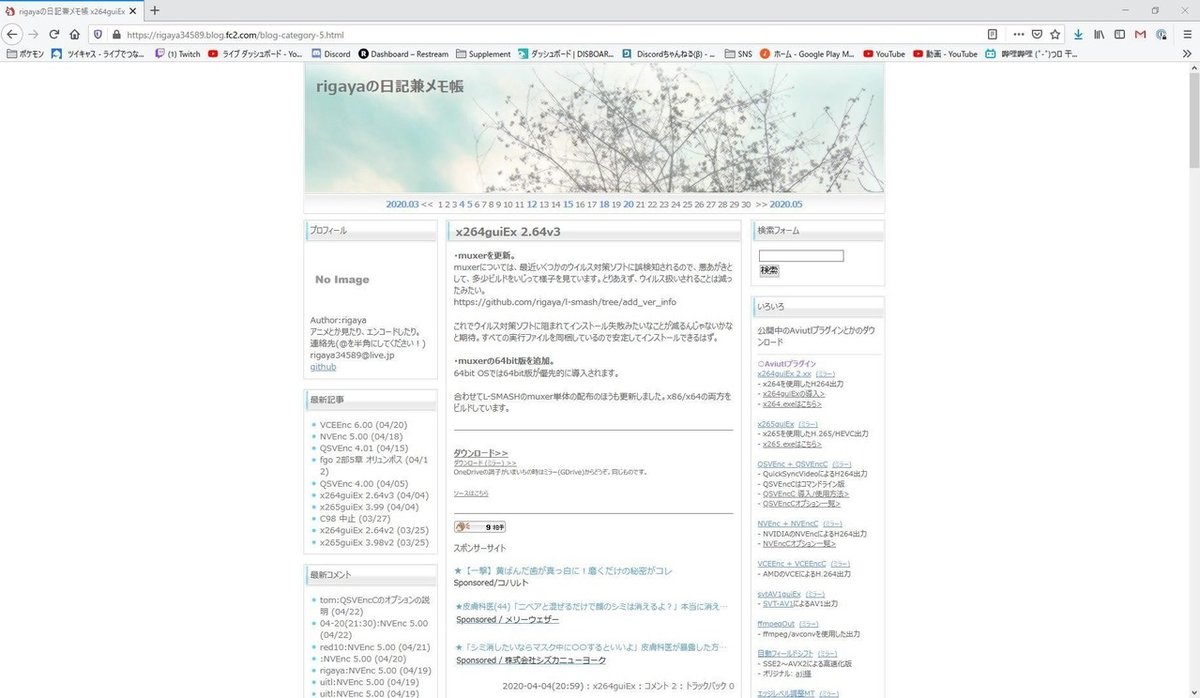Open ライブ ダッシュボード bookmark

[255, 54]
